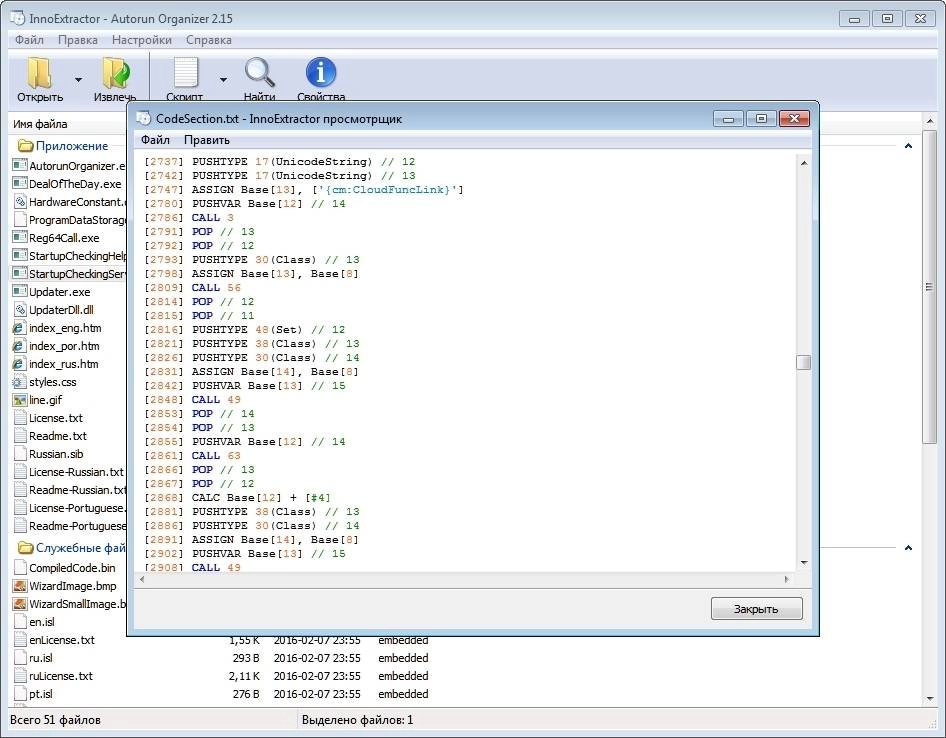Select WizardSmallImage bitmap icon
The image size is (946, 738).
pos(20,603)
